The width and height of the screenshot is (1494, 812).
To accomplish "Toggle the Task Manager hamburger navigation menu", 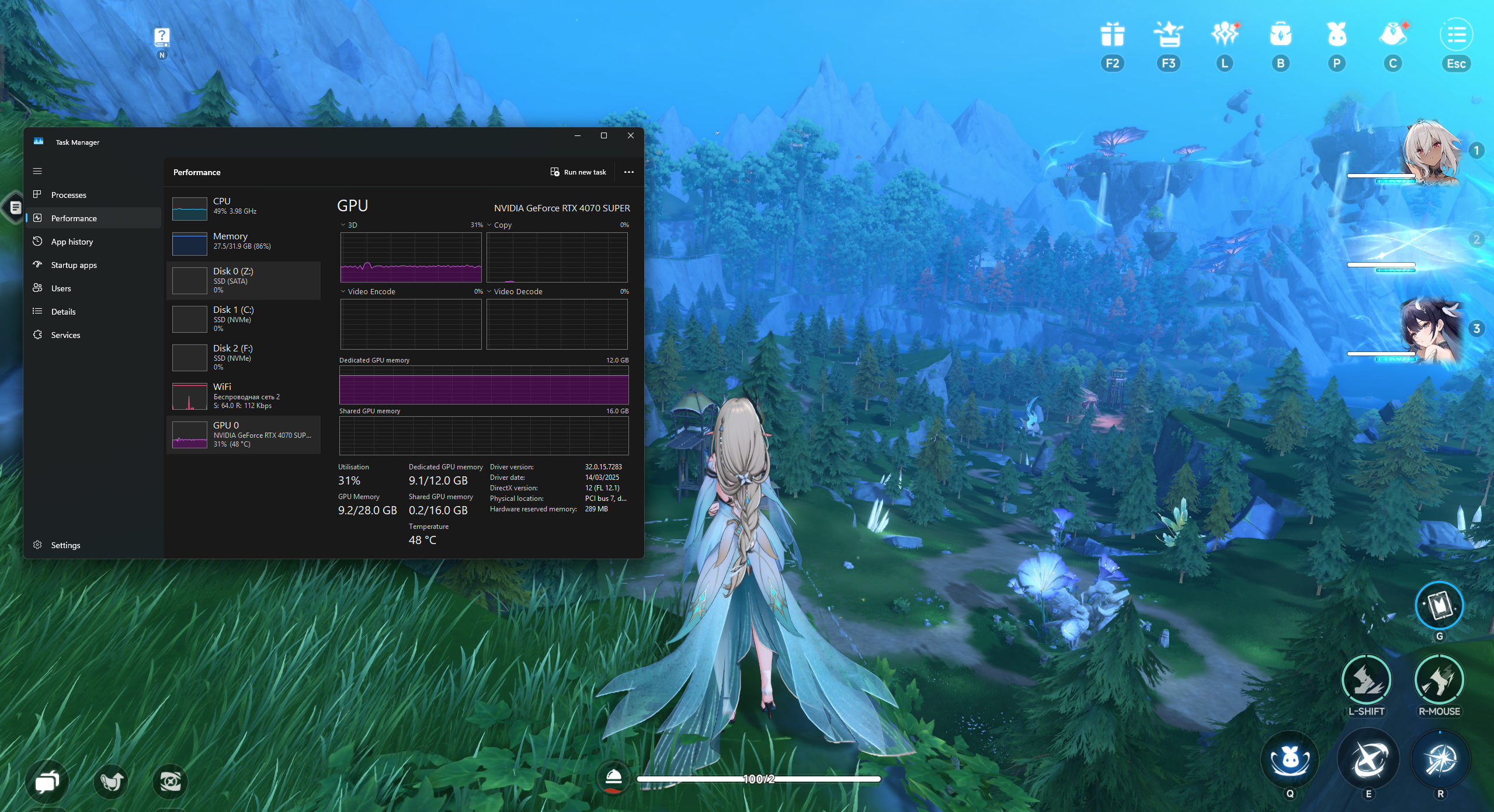I will pyautogui.click(x=37, y=172).
